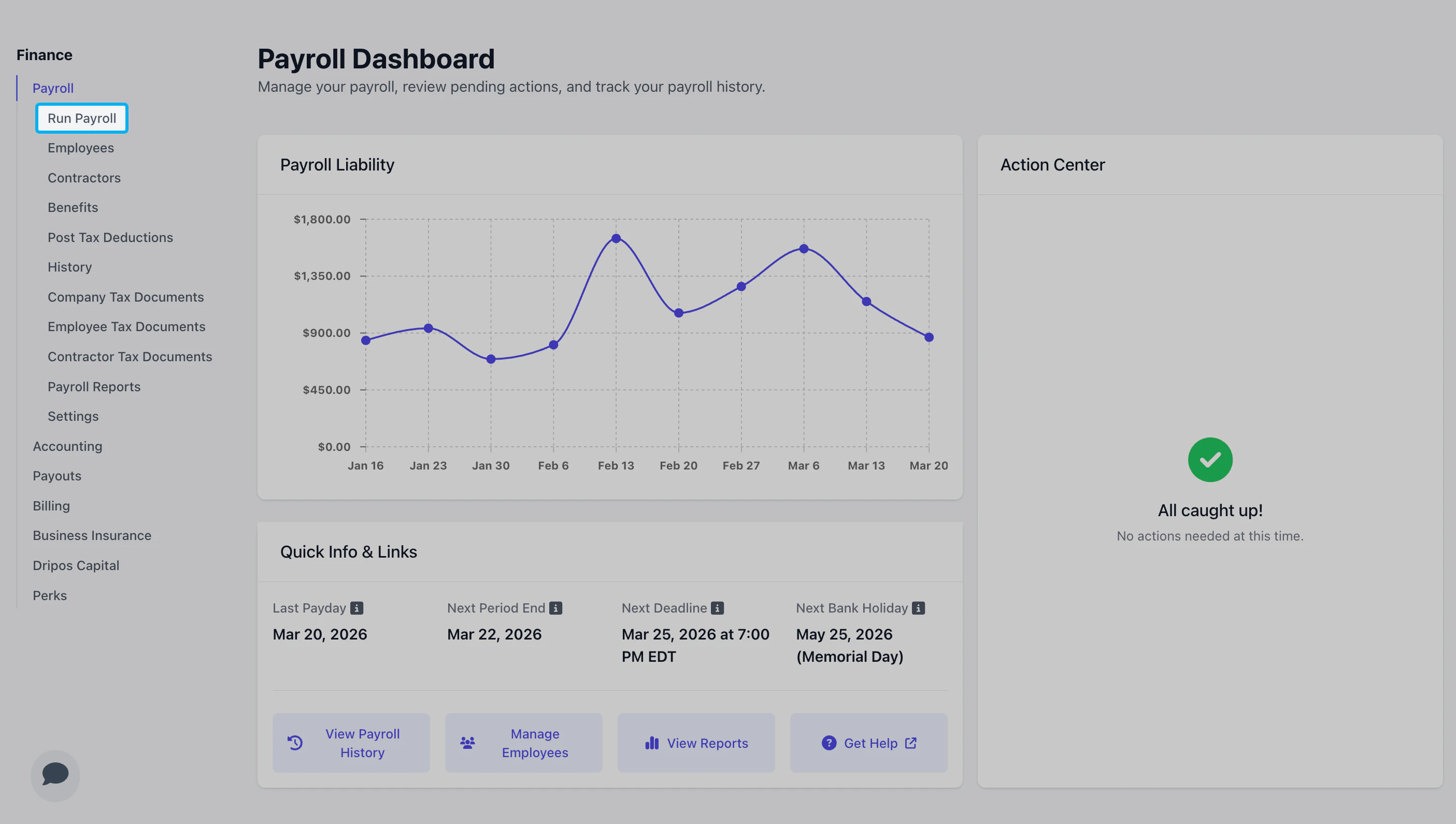Go to Company Tax Documents
This screenshot has height=824, width=1456.
pyautogui.click(x=125, y=297)
